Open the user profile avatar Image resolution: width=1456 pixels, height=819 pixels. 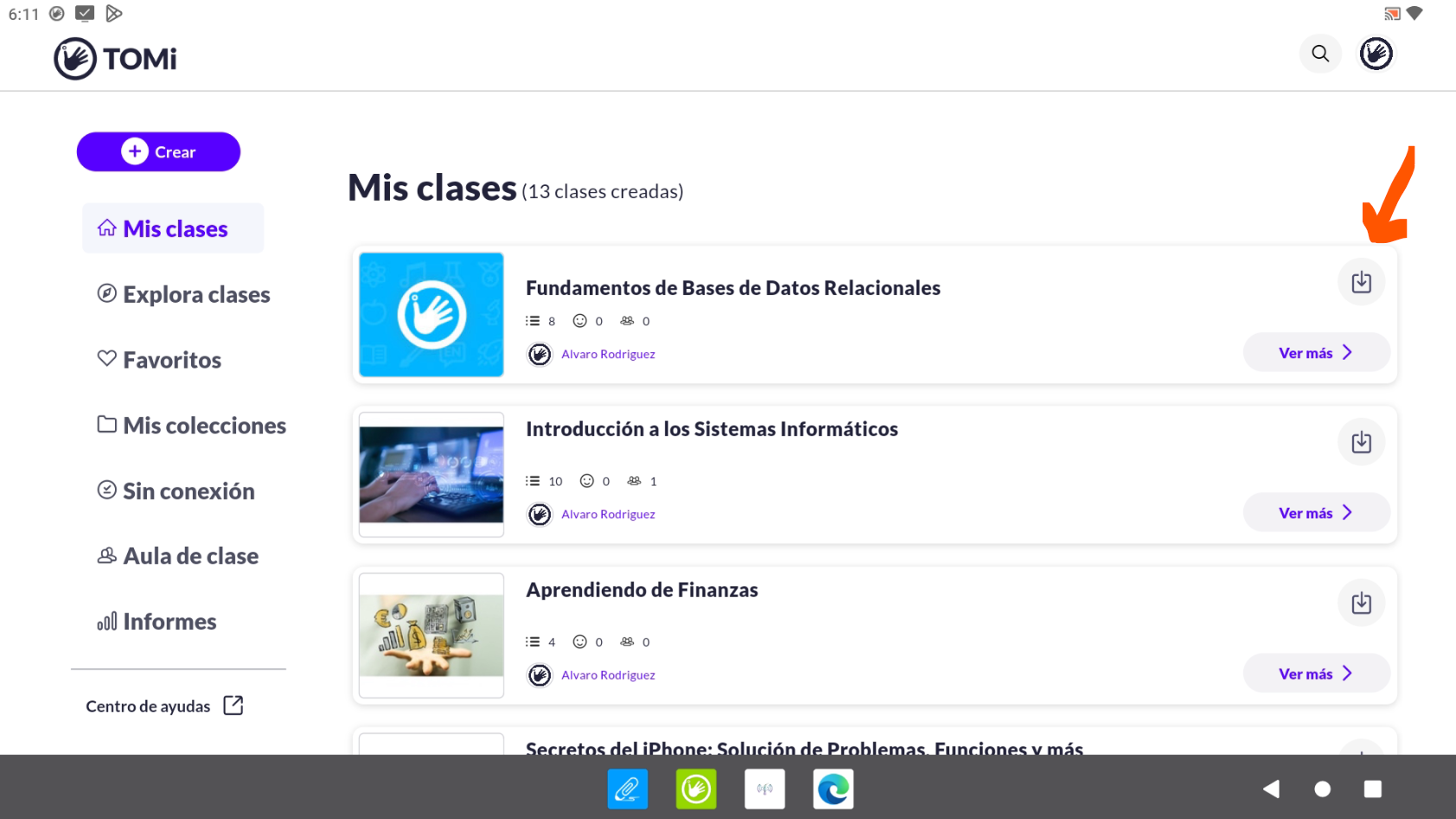coord(1376,54)
